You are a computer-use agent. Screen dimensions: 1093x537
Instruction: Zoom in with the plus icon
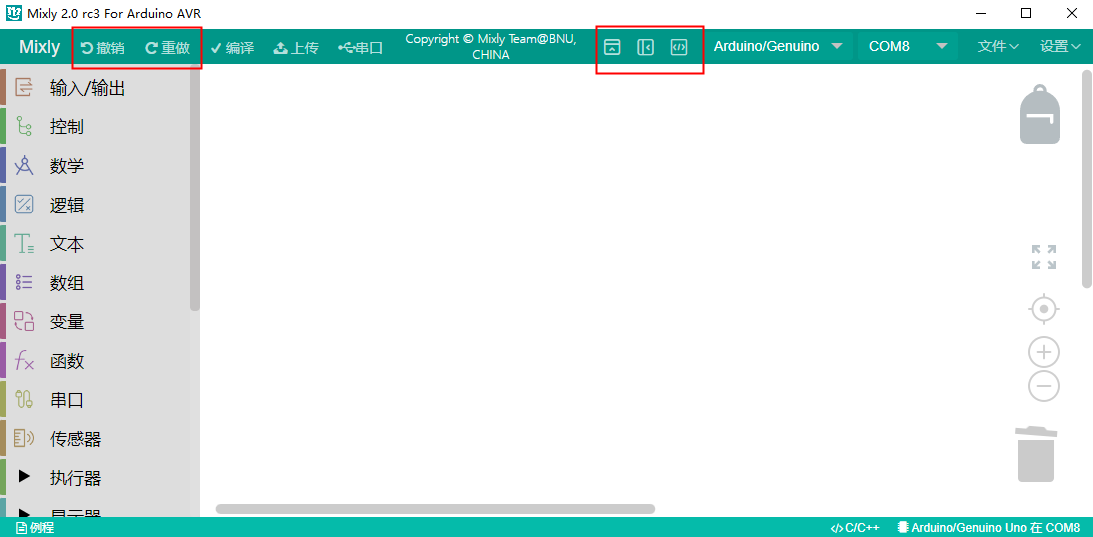[1043, 352]
